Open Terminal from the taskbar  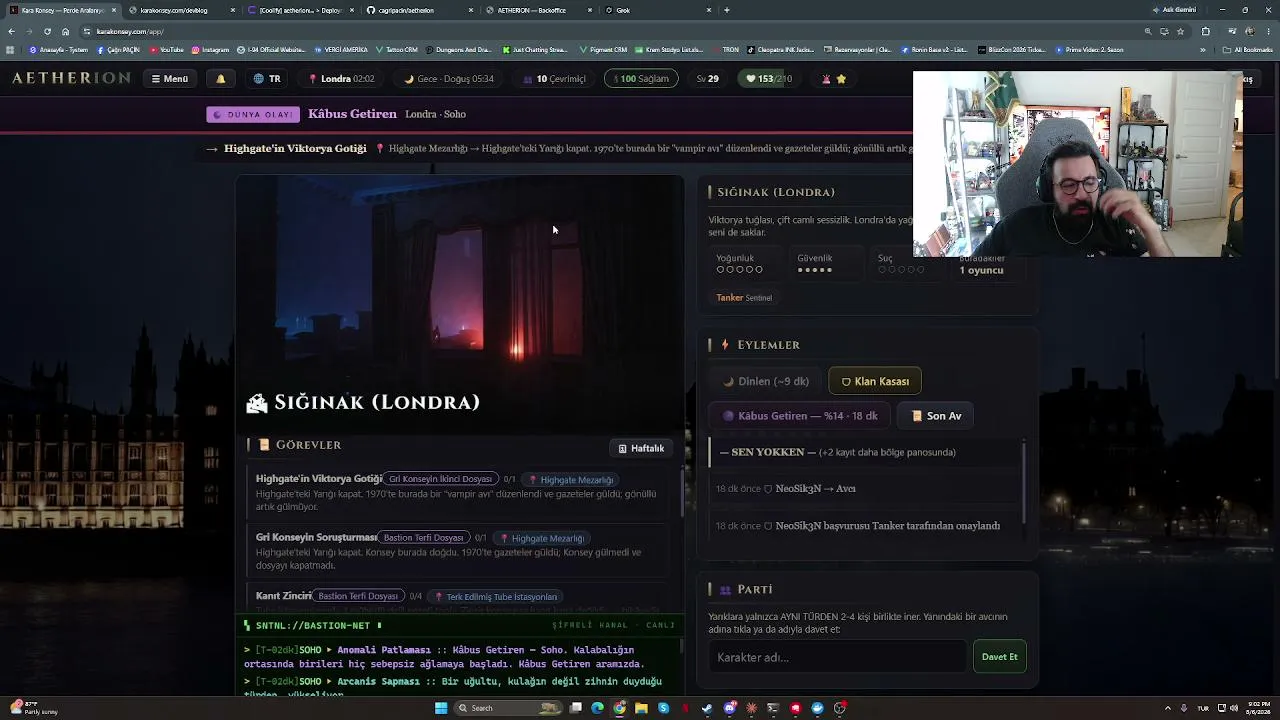773,708
